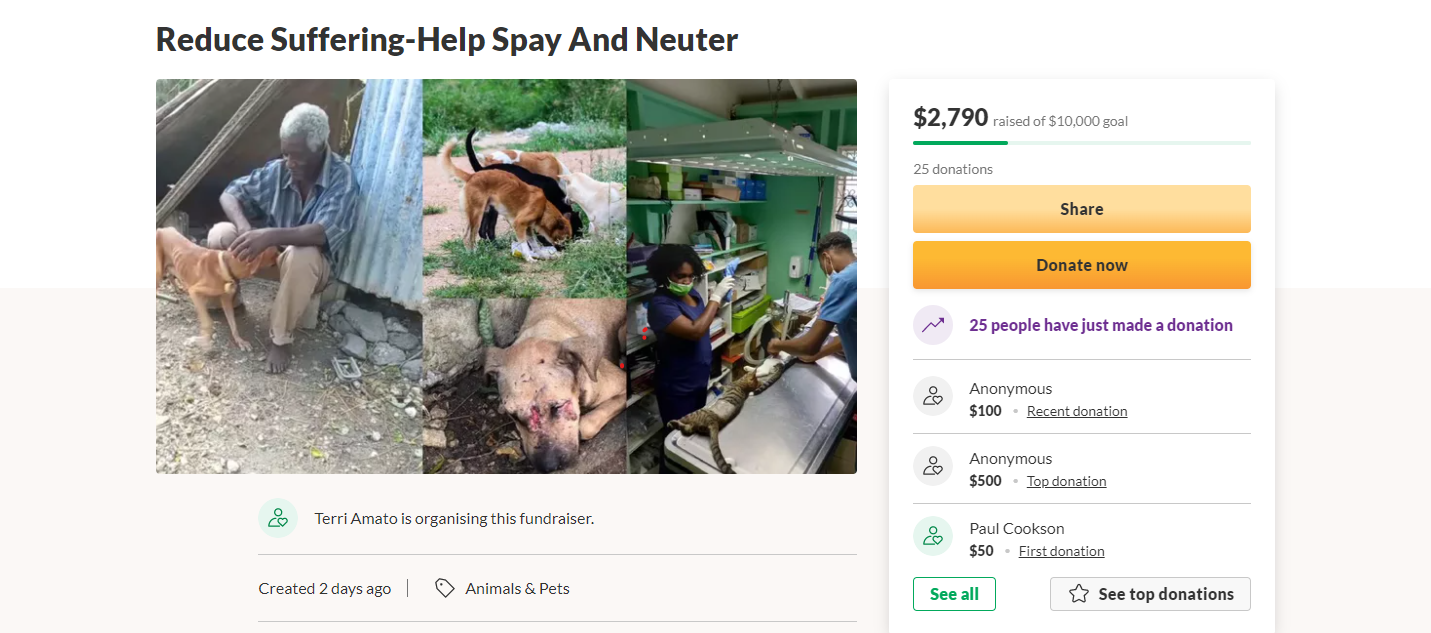Click the purple trending arrow icon
This screenshot has width=1431, height=633.
tap(933, 325)
